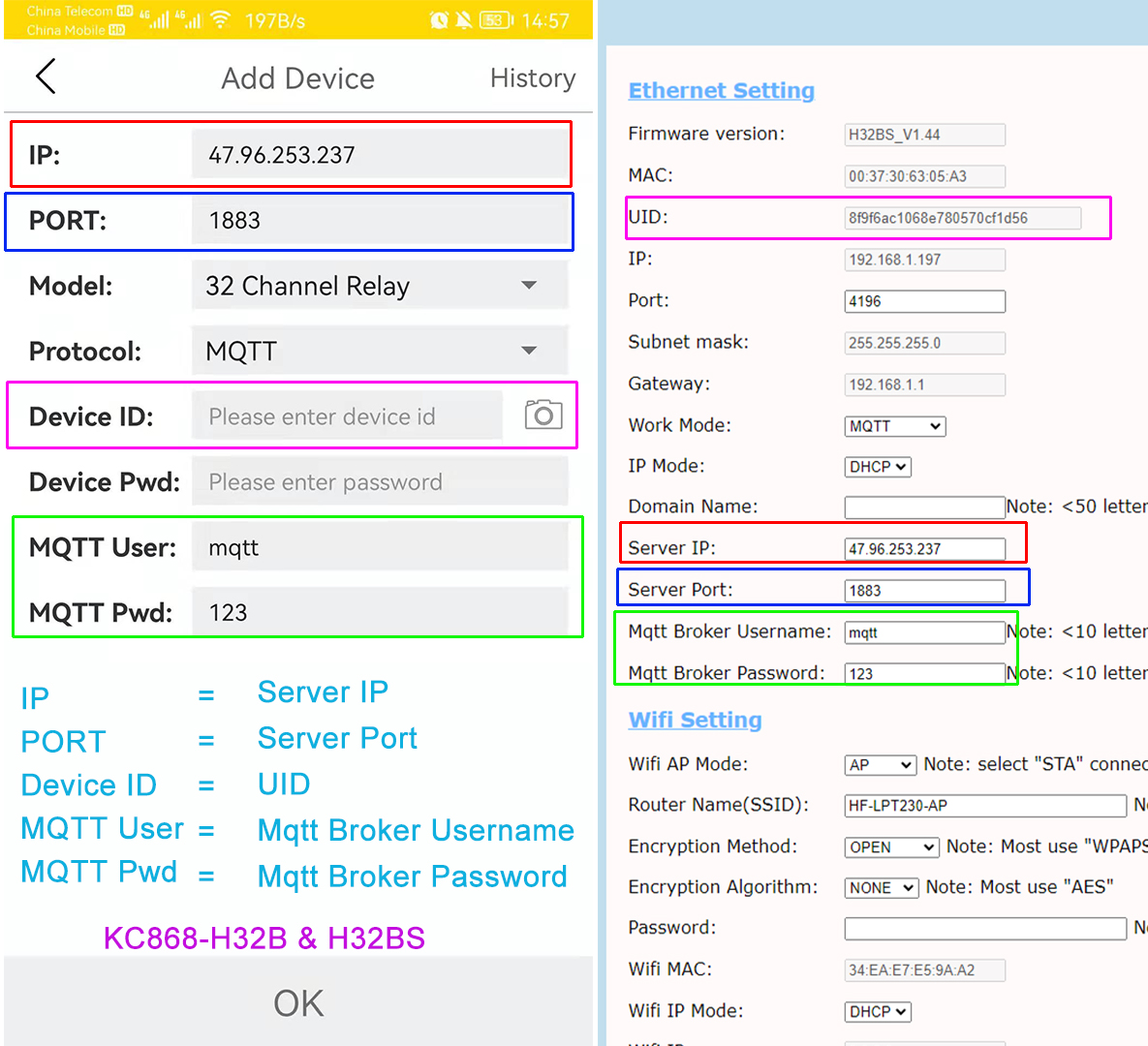1148x1046 pixels.
Task: Tap the camera scan icon
Action: click(543, 415)
